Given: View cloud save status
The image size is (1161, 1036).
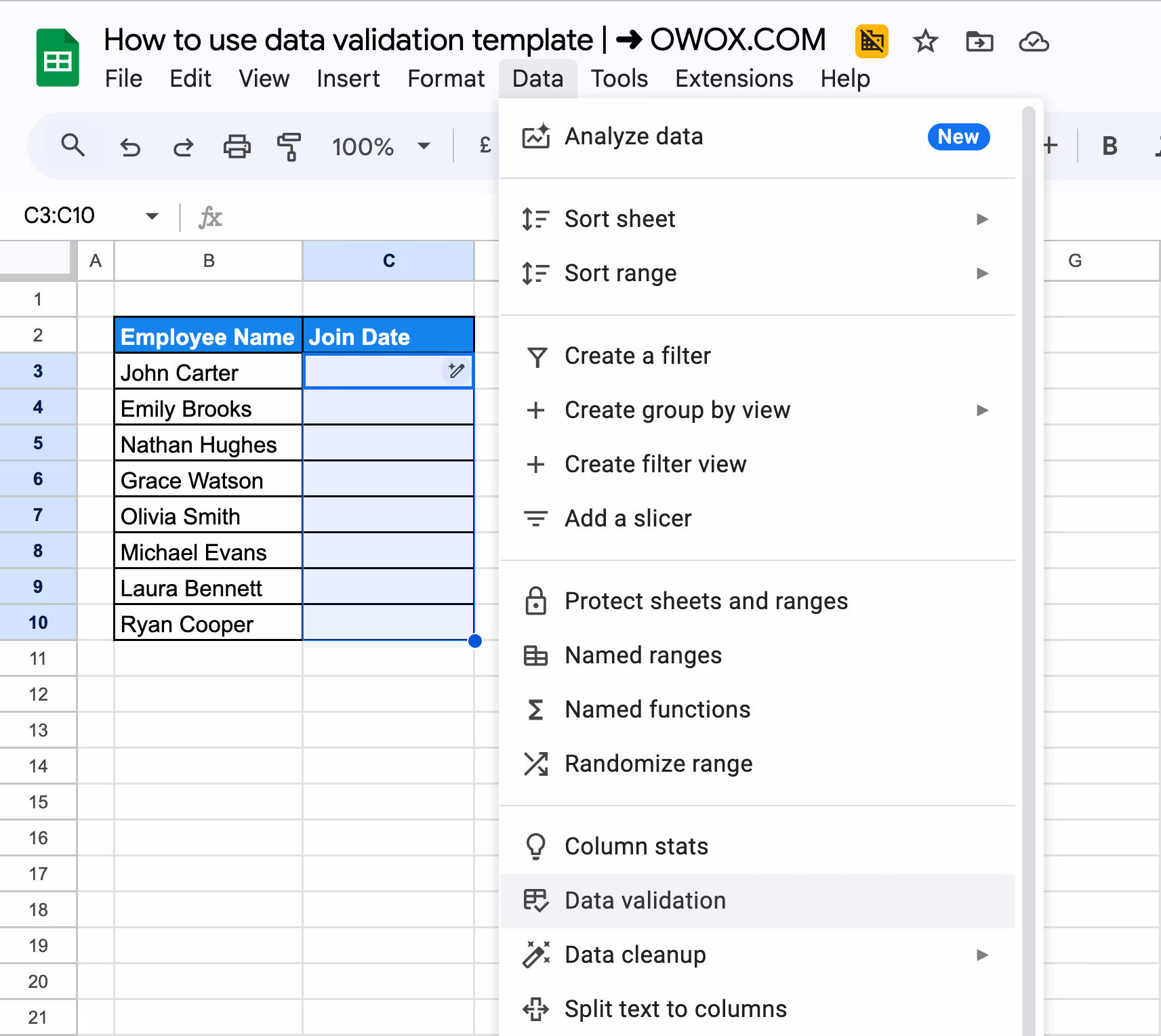Looking at the screenshot, I should 1033,43.
